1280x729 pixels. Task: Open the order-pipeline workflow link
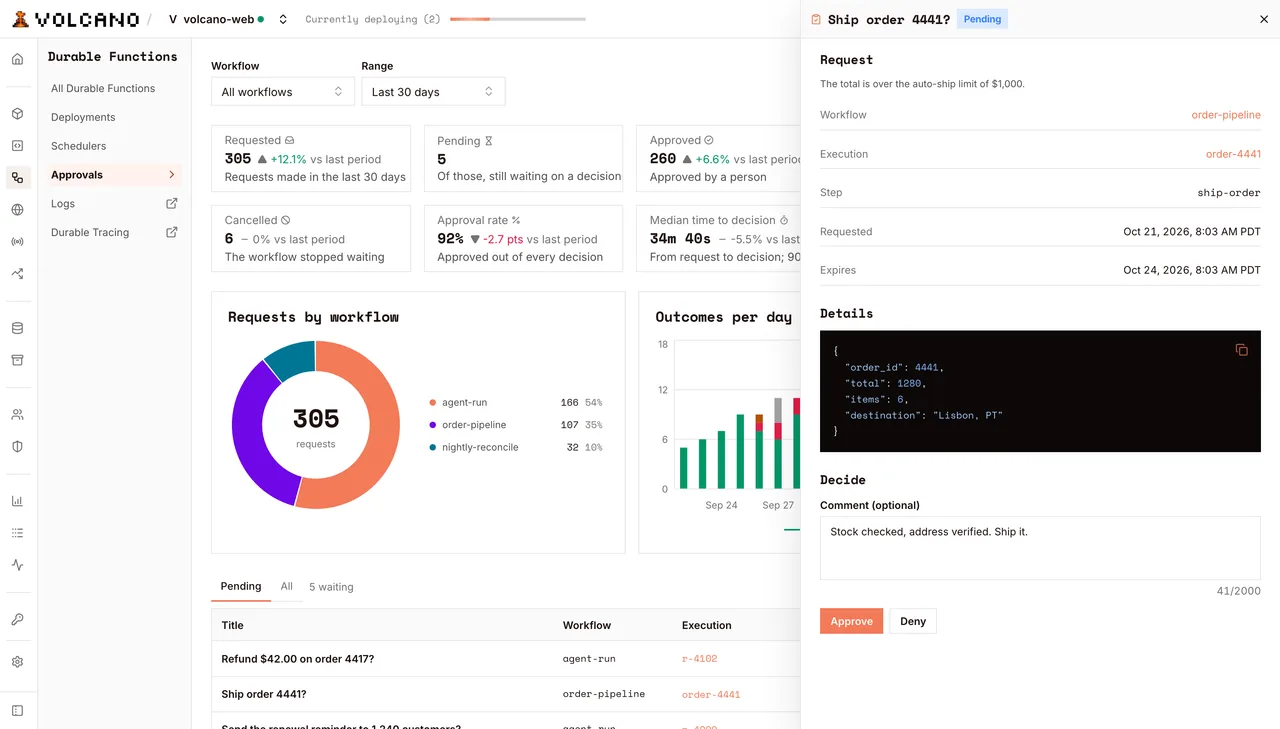click(1226, 115)
